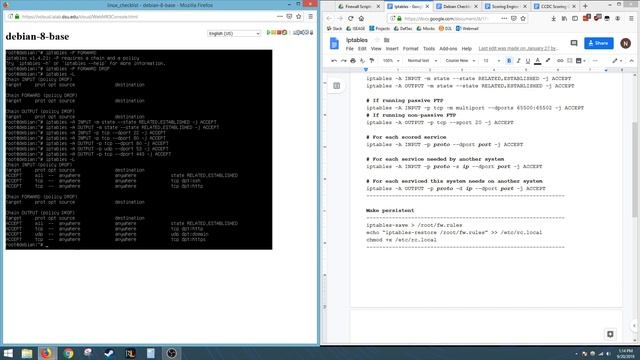Open the downloads arrow icon in the Firefox toolbar
The image size is (640, 360).
(553, 18)
